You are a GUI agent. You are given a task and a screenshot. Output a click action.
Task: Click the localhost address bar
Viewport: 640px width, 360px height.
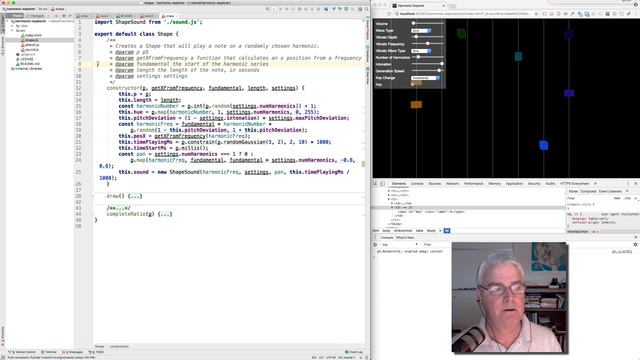click(x=465, y=13)
